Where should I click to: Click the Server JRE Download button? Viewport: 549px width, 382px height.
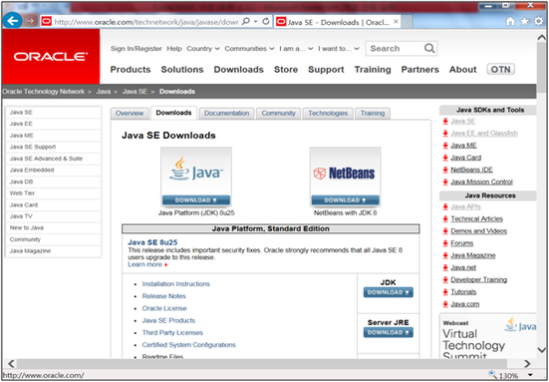click(388, 332)
